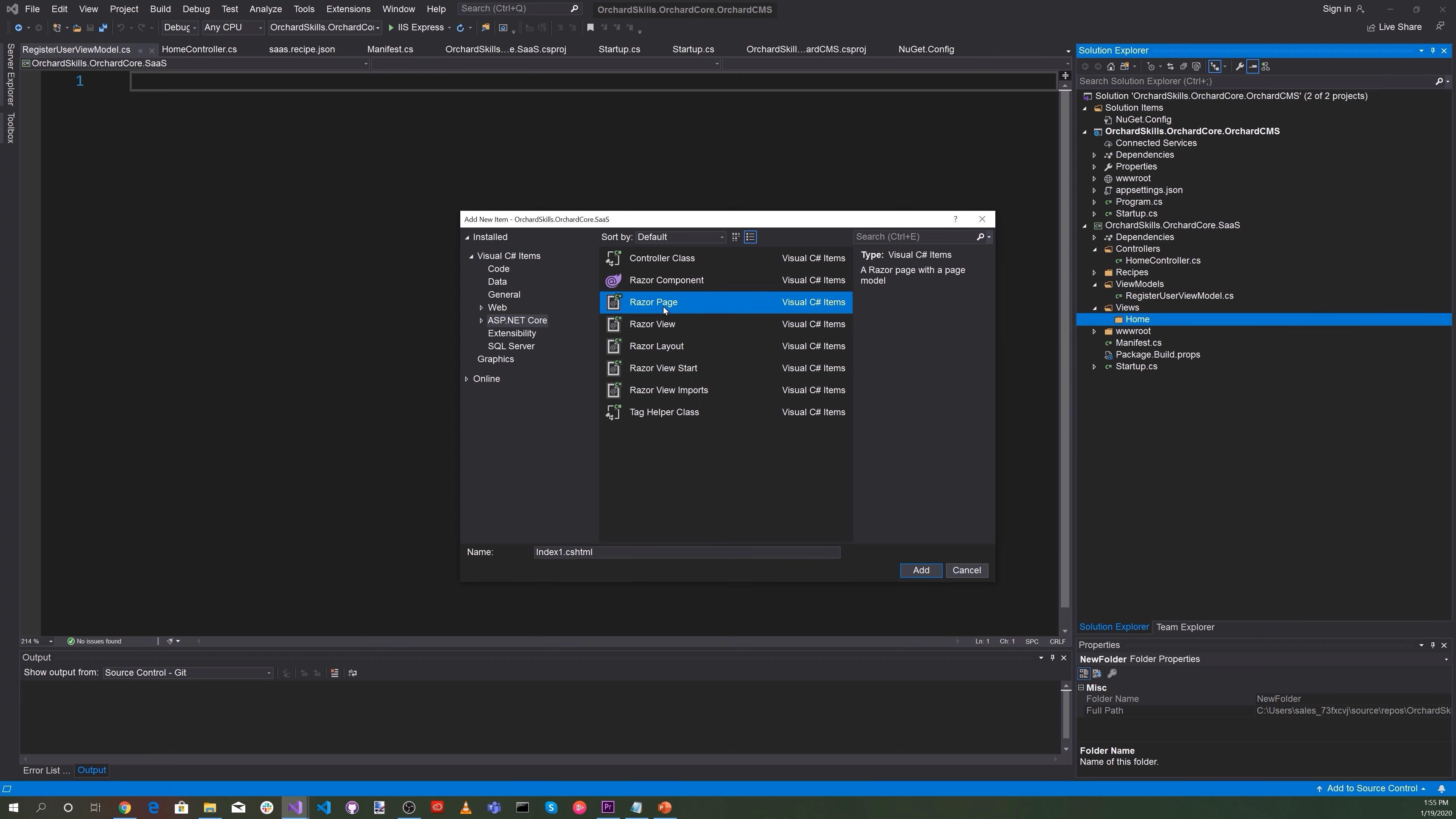
Task: Click the bookmark icon in main toolbar
Action: point(590,28)
